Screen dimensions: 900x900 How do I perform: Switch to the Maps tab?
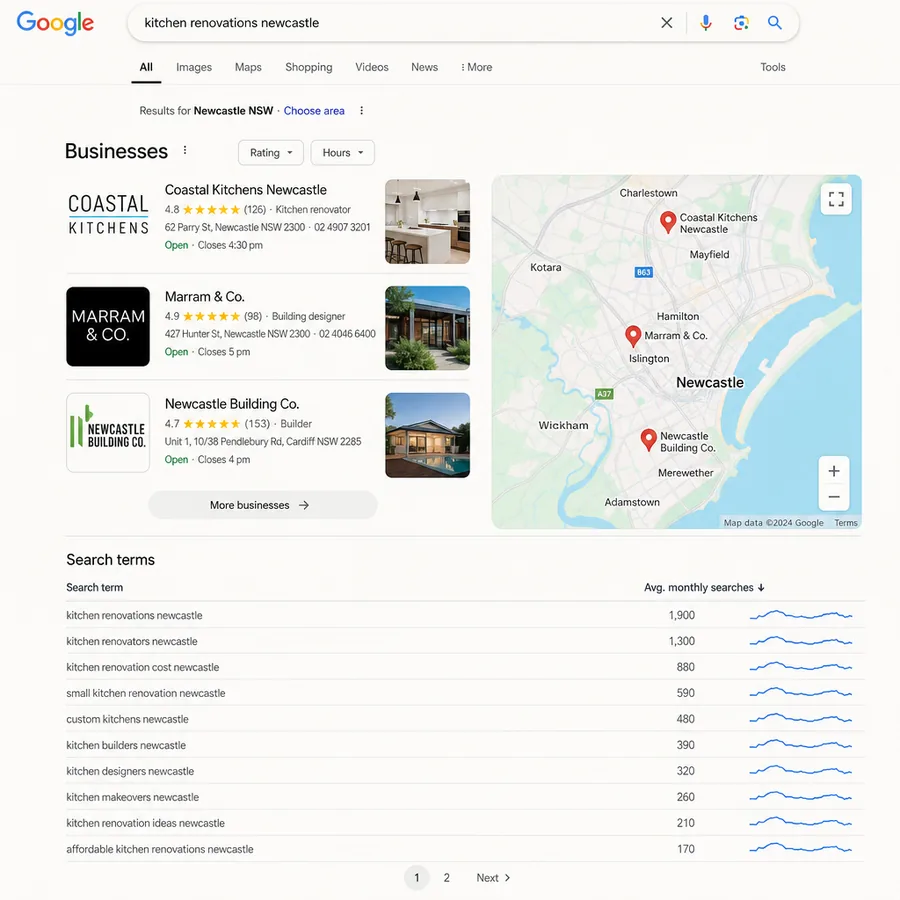248,67
